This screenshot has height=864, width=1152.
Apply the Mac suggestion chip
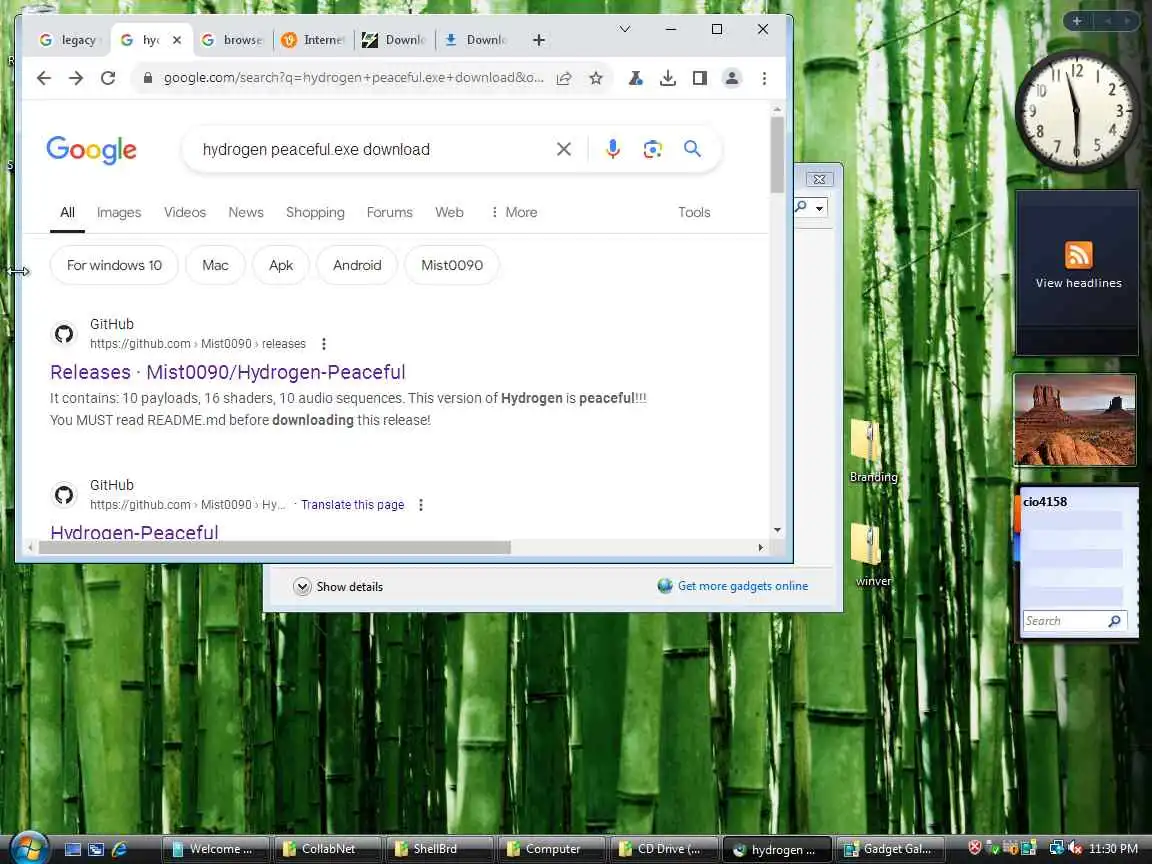pyautogui.click(x=215, y=265)
